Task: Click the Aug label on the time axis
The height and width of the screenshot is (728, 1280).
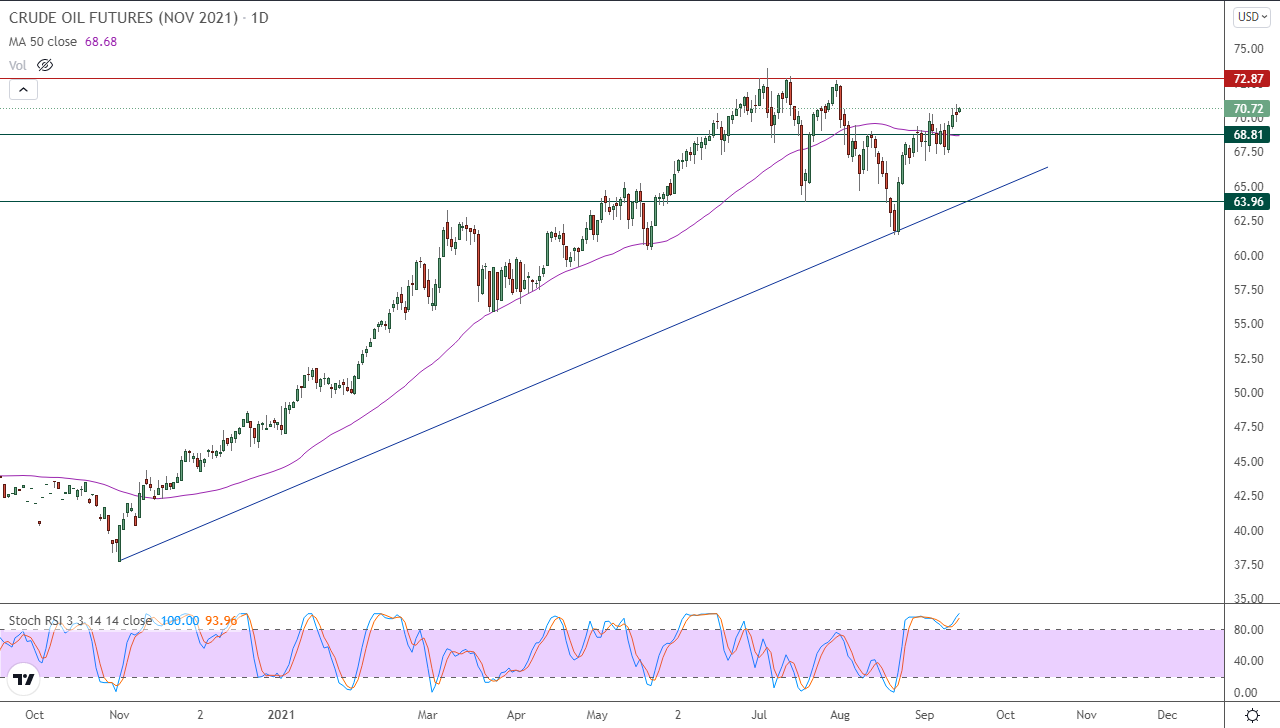Action: point(840,715)
